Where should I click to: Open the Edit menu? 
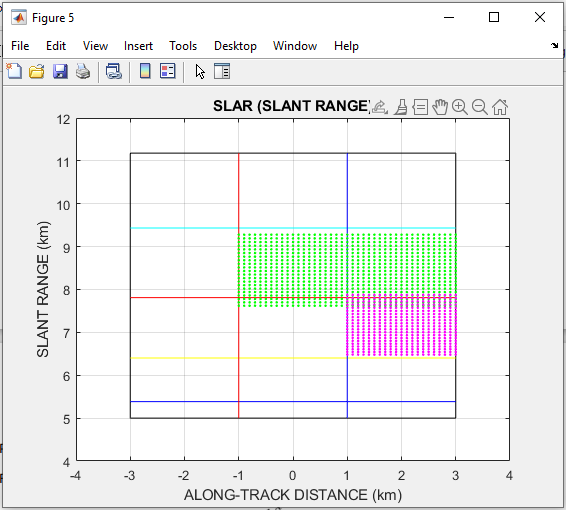(56, 46)
